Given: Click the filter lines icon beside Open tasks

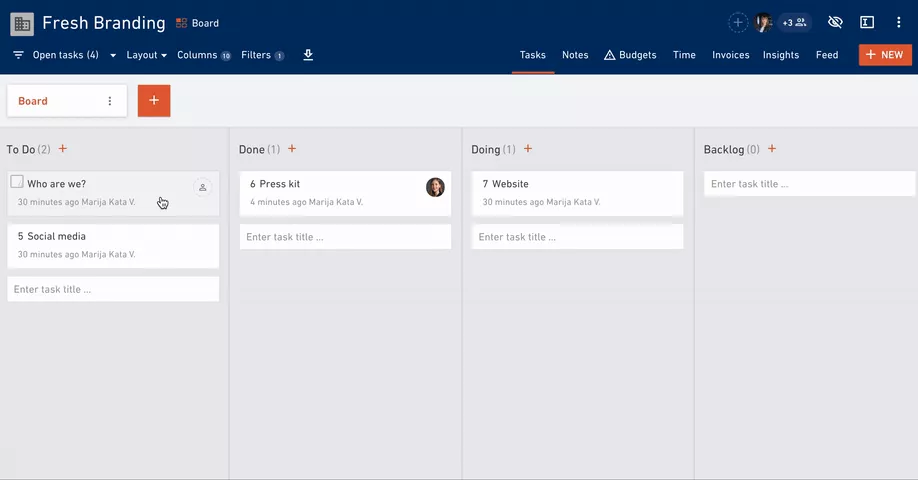Looking at the screenshot, I should (19, 55).
